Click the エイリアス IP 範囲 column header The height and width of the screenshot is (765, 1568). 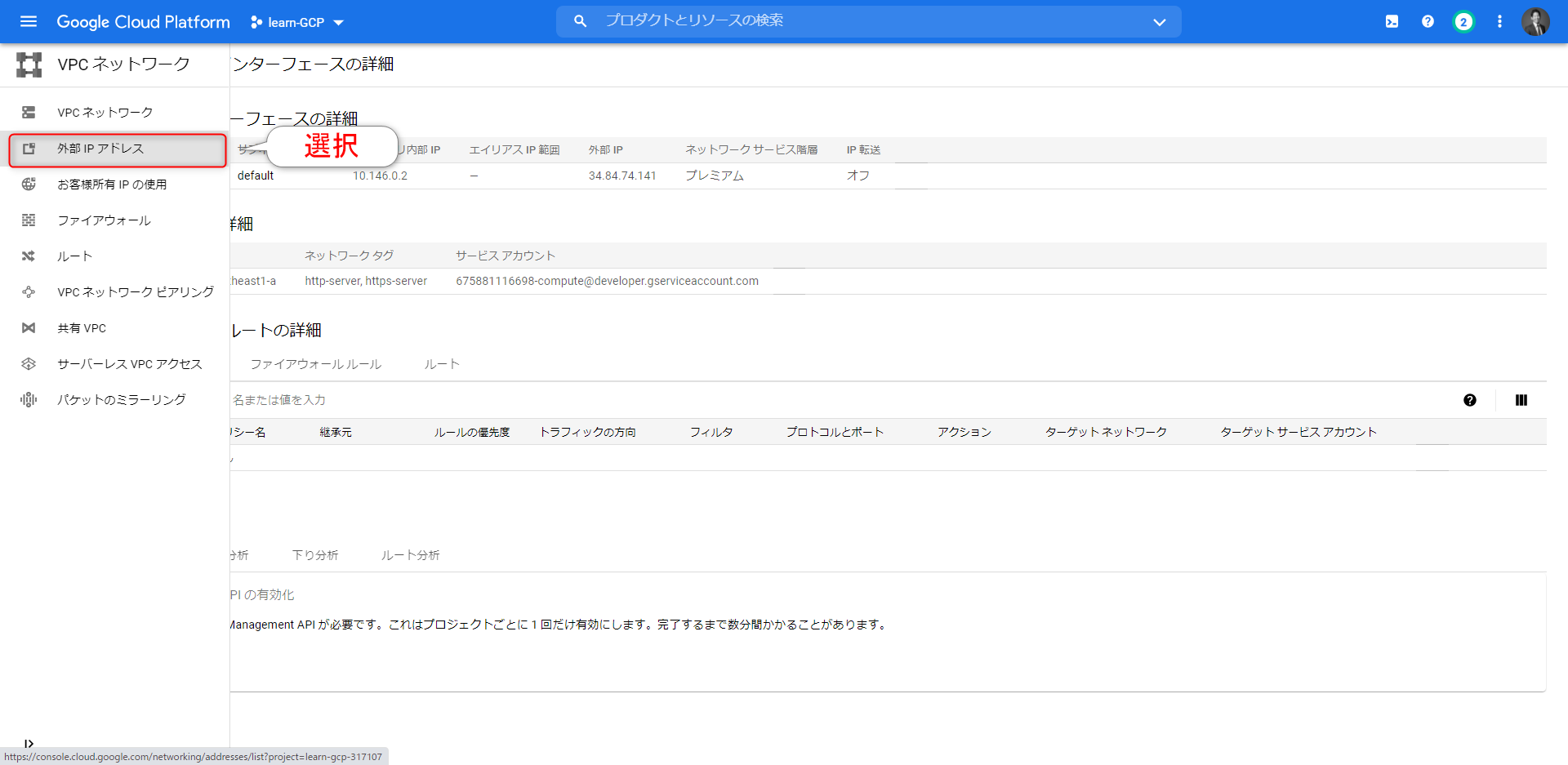coord(514,150)
